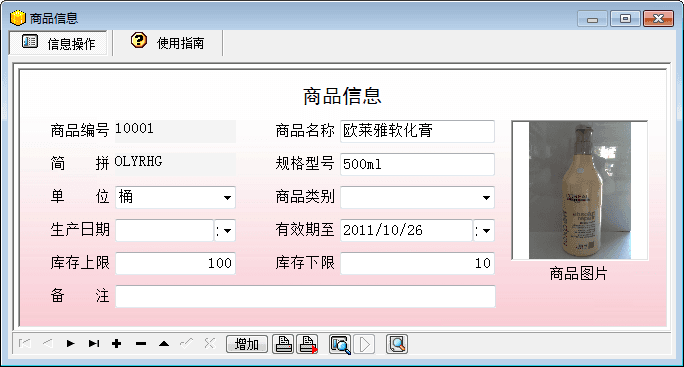Post edit with checkmark icon
Image resolution: width=684 pixels, height=367 pixels.
pyautogui.click(x=187, y=344)
